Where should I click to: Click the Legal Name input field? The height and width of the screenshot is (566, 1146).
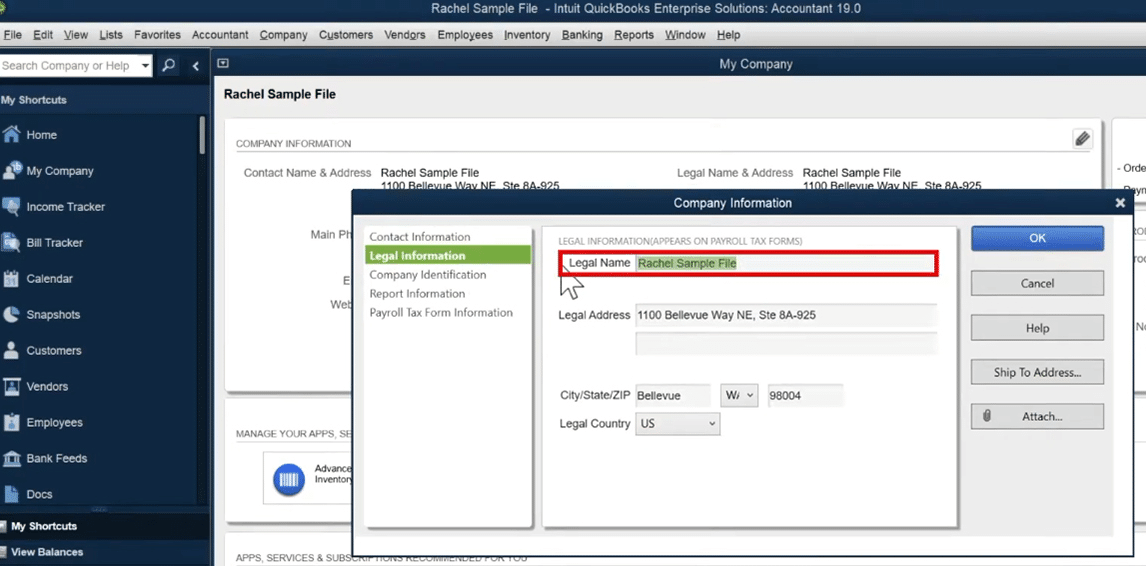785,263
